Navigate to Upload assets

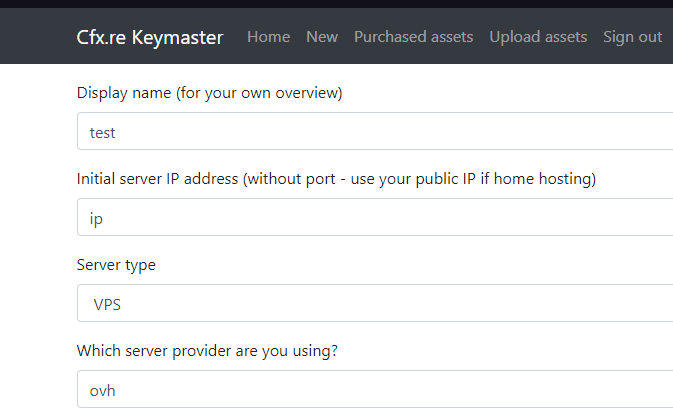538,37
